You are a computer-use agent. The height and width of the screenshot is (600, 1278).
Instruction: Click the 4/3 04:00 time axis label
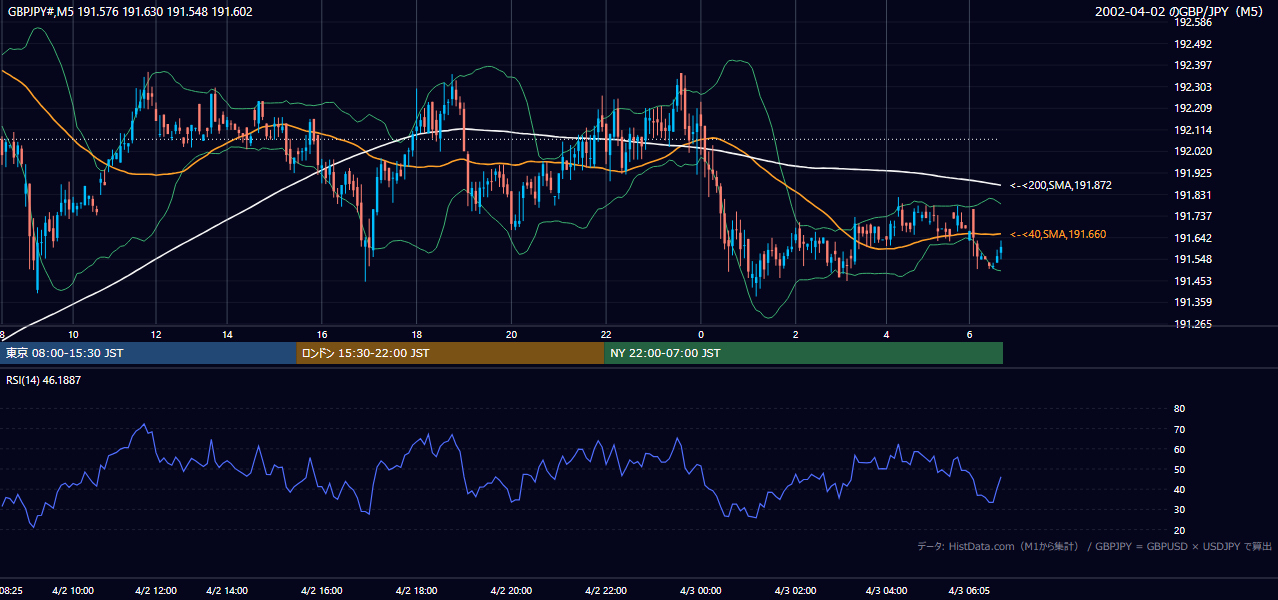tap(887, 591)
